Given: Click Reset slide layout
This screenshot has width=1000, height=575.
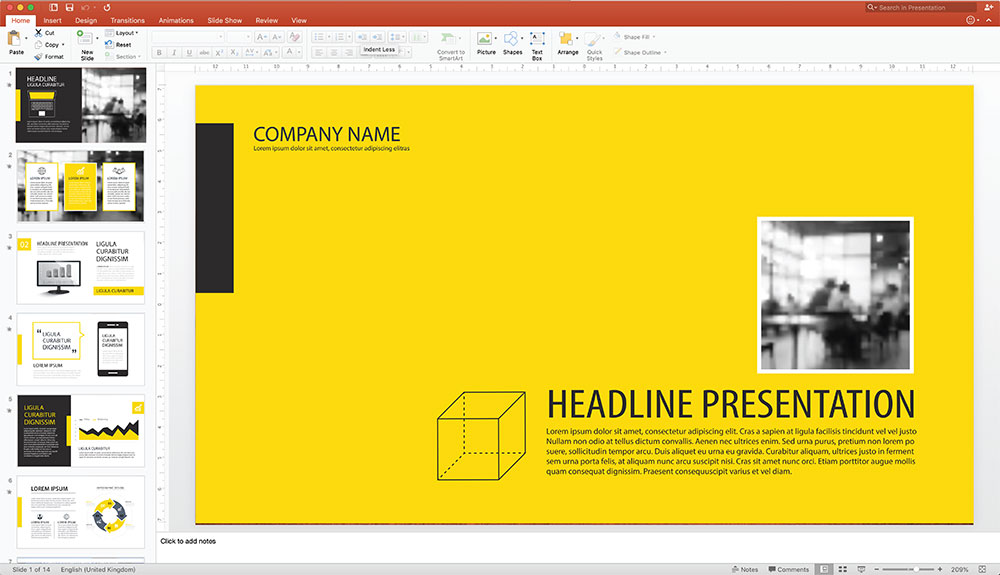Looking at the screenshot, I should pos(119,45).
